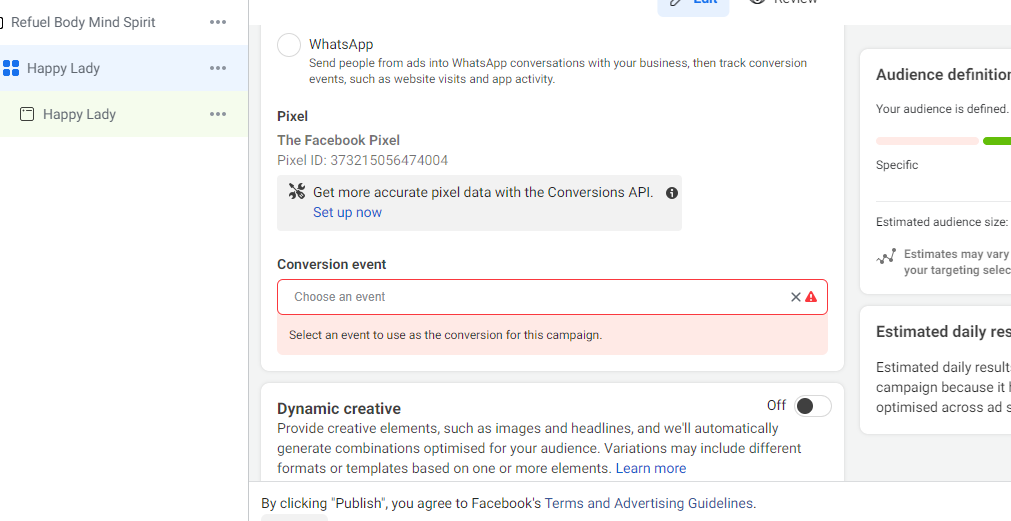Click the Audience definition heading
Viewport: 1011px width, 521px height.
tap(943, 75)
